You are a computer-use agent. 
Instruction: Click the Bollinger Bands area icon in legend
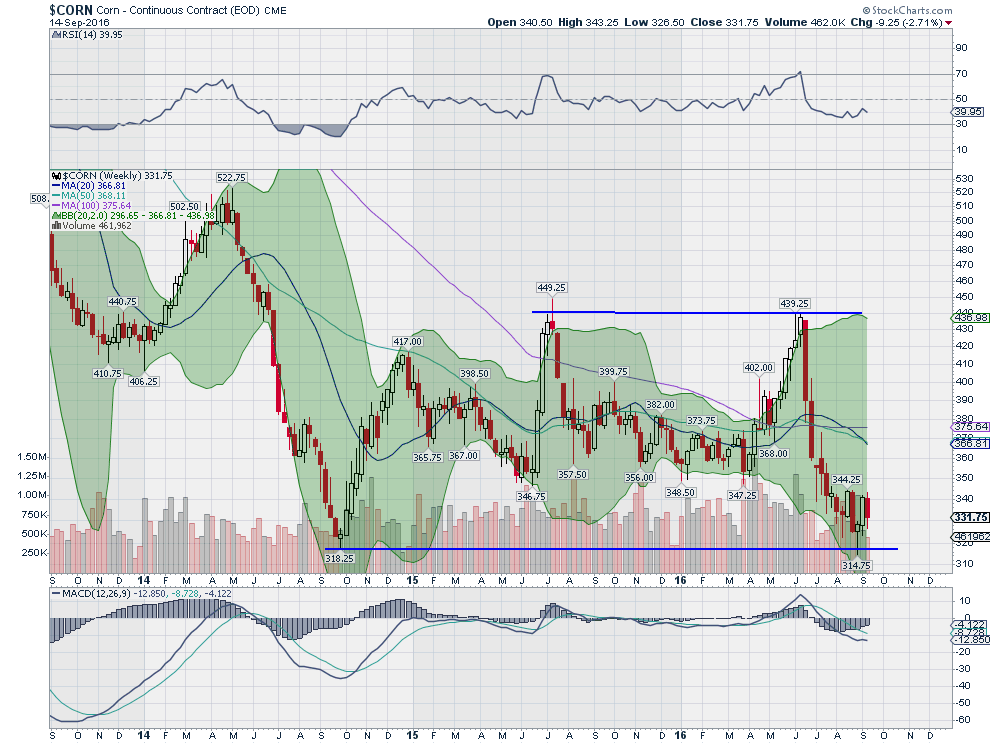click(56, 215)
